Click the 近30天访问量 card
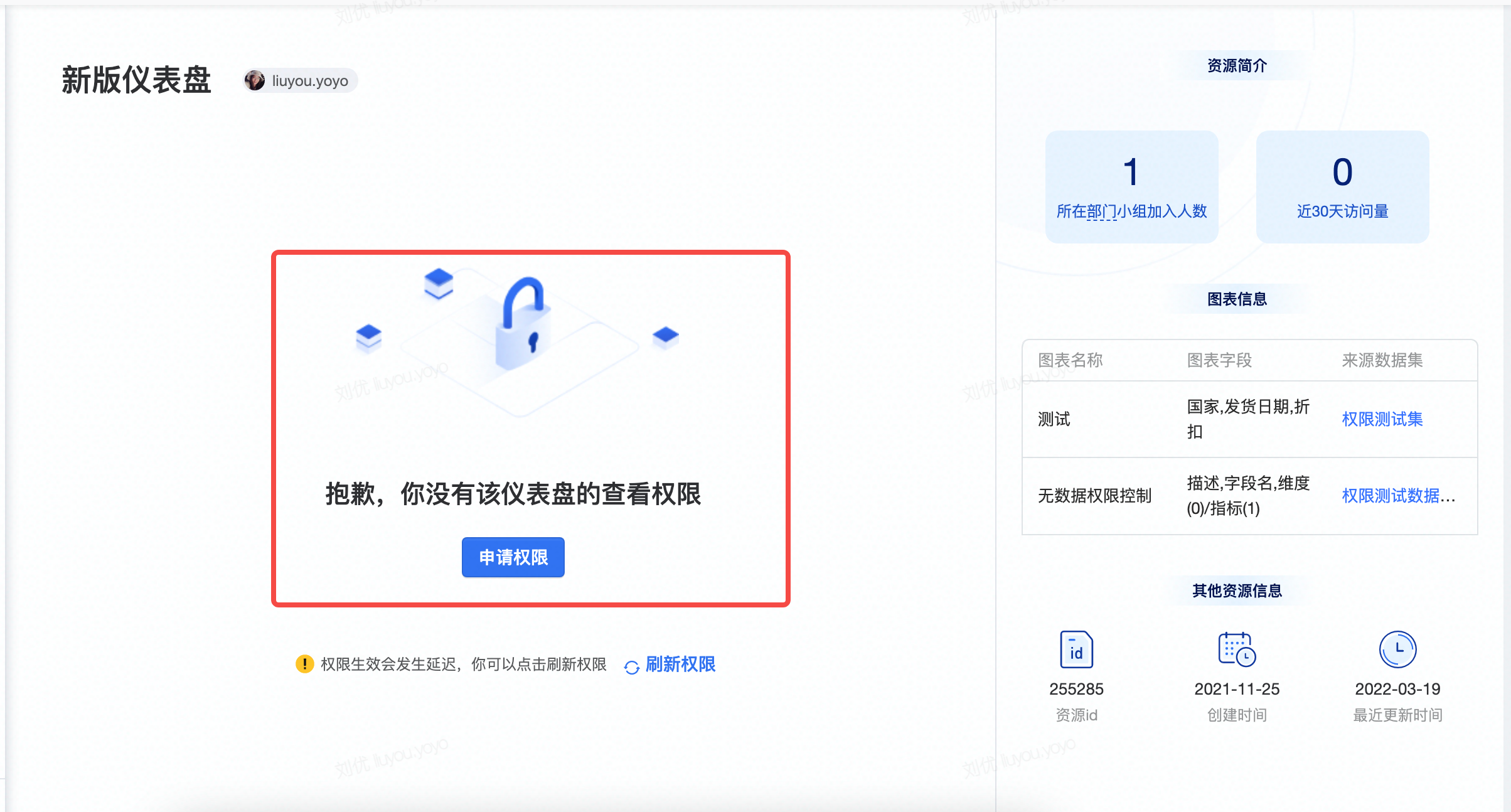1511x812 pixels. click(1342, 187)
